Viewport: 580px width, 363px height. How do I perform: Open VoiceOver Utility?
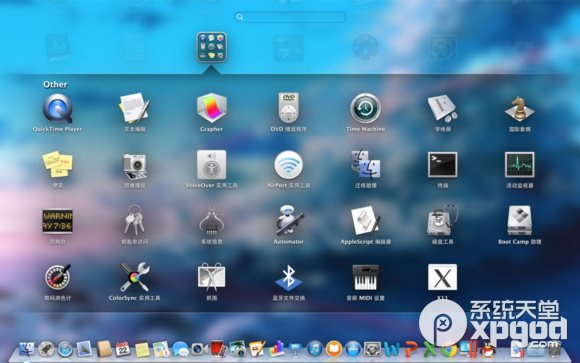pyautogui.click(x=211, y=165)
